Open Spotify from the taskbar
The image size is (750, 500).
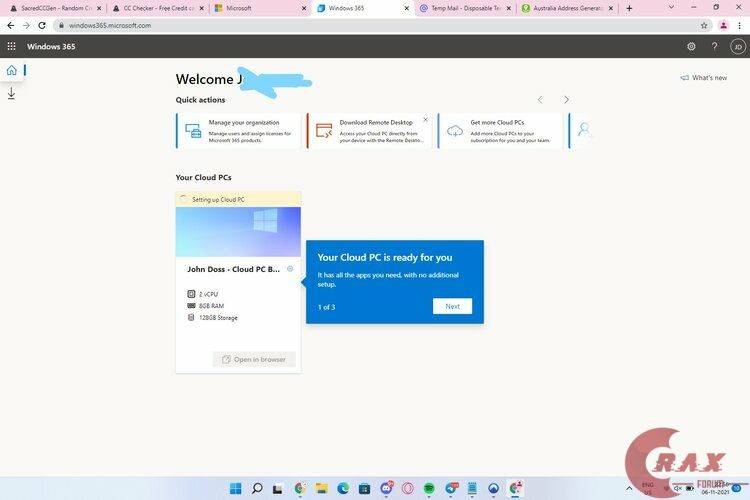point(429,488)
